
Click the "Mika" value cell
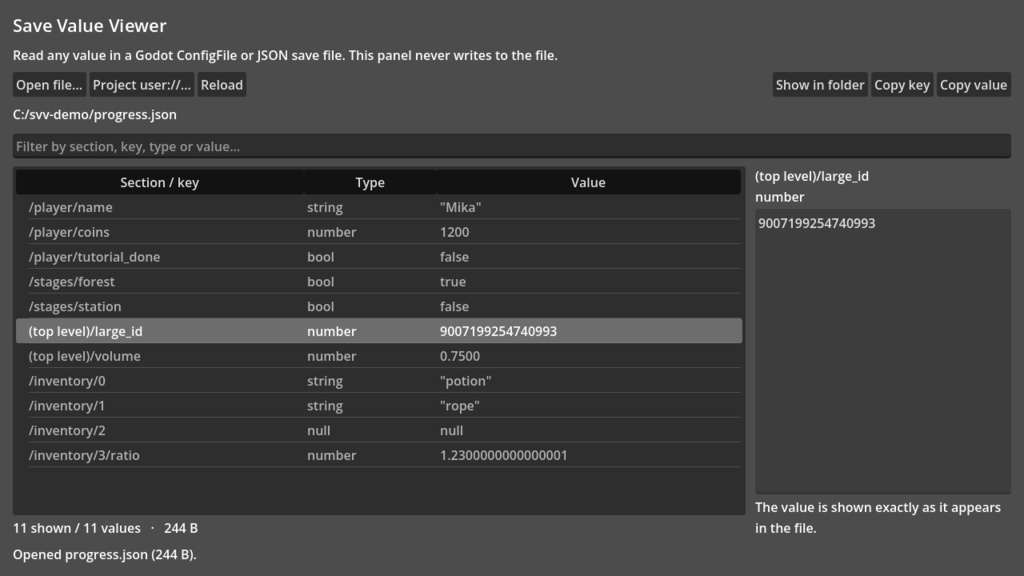pos(460,207)
